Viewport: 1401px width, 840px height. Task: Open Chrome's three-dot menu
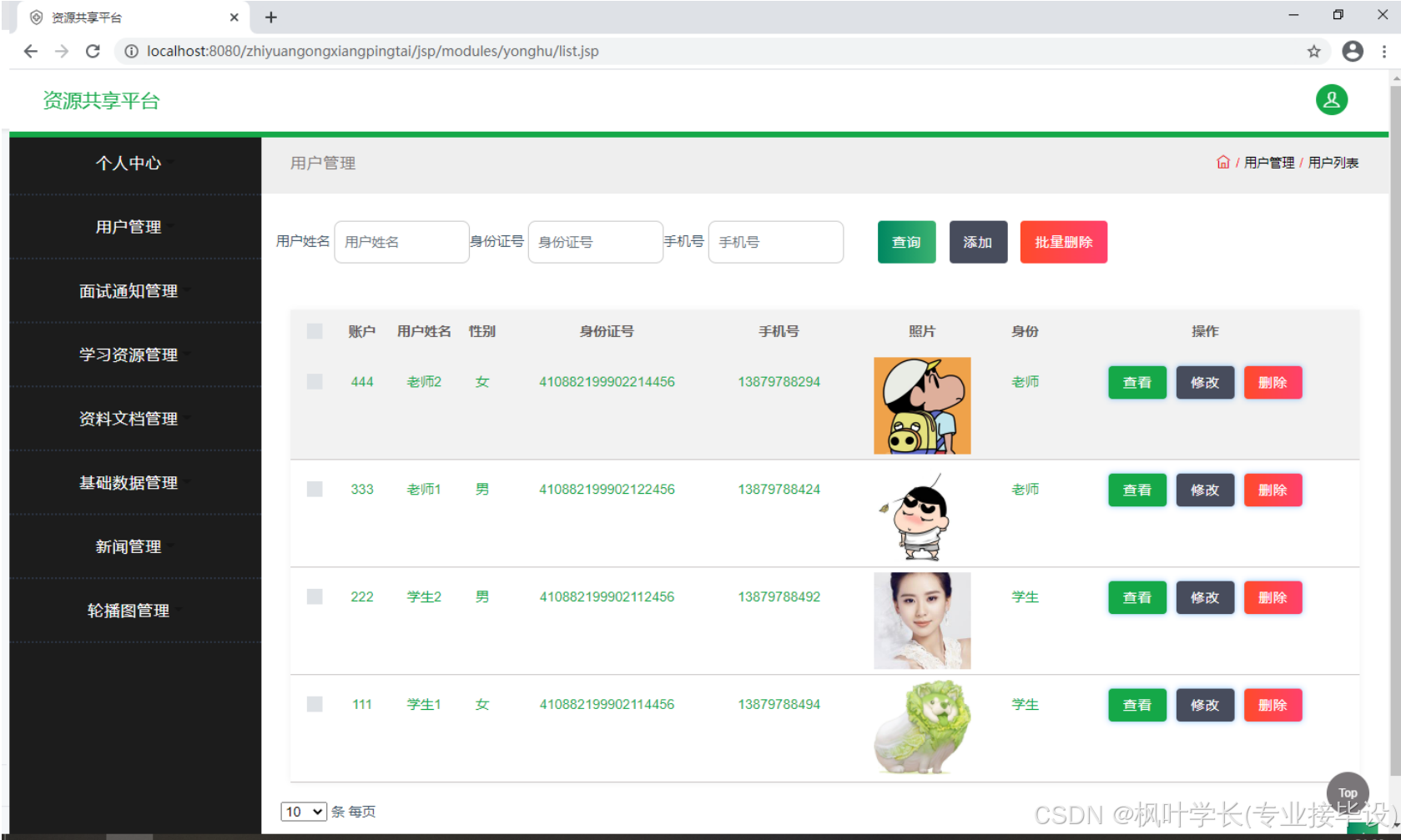(x=1384, y=51)
